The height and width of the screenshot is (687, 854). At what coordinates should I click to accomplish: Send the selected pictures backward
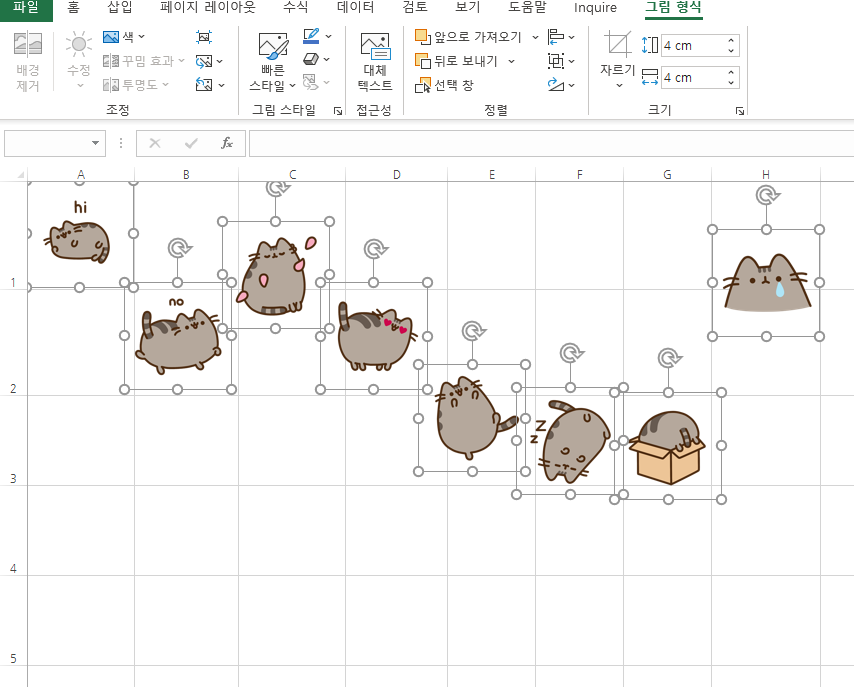coord(462,60)
